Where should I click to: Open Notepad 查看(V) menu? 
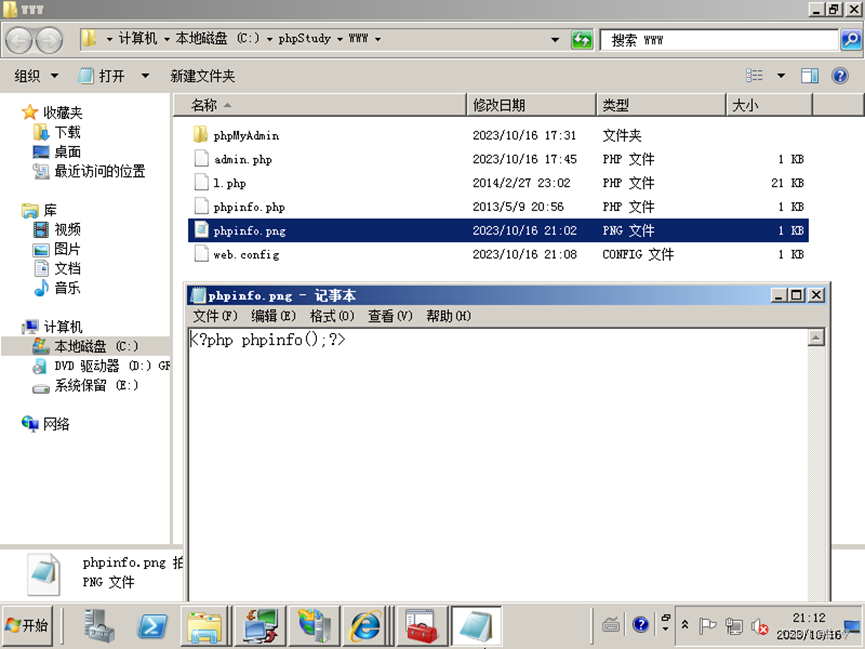[390, 316]
